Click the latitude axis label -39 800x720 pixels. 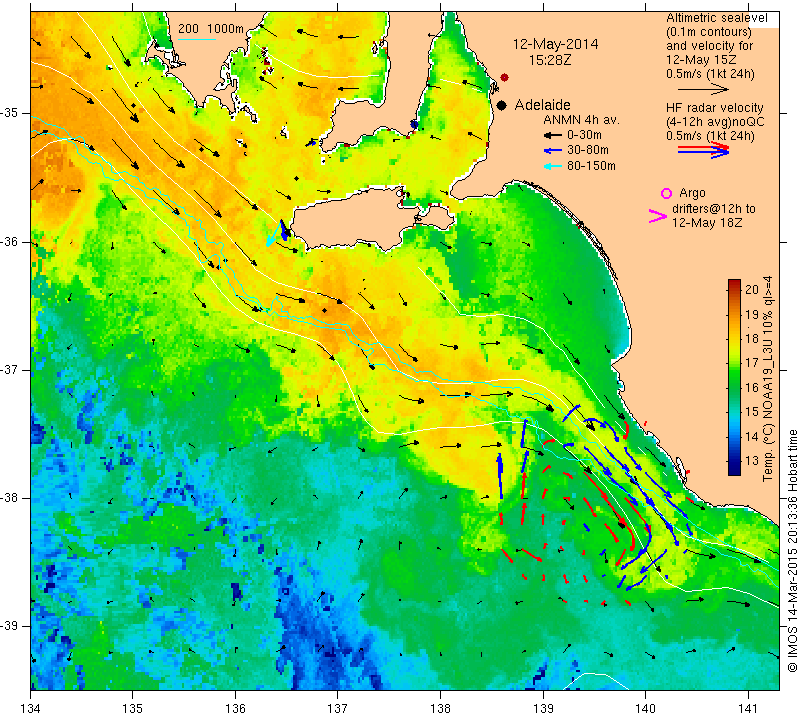[9, 626]
